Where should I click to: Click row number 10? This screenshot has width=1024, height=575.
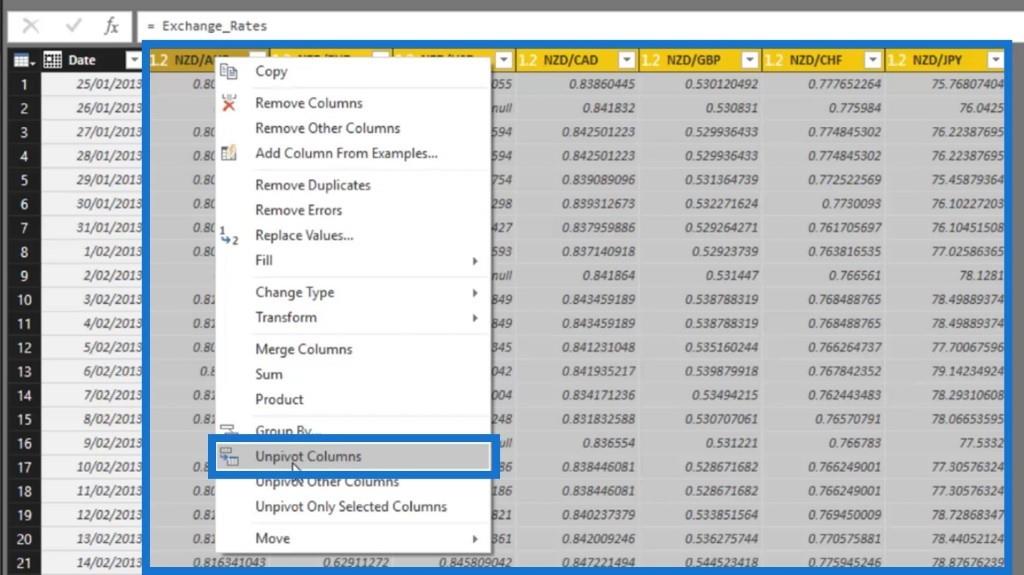[24, 300]
